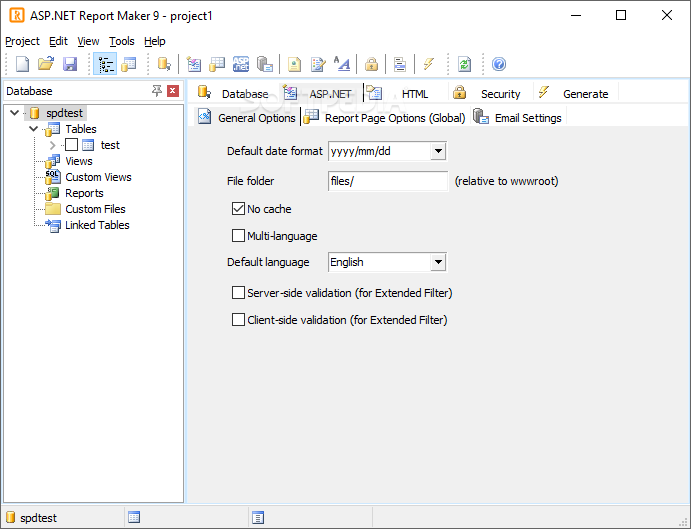Screen dimensions: 691x529
Task: Select the Email Settings sub-tab
Action: [x=518, y=117]
